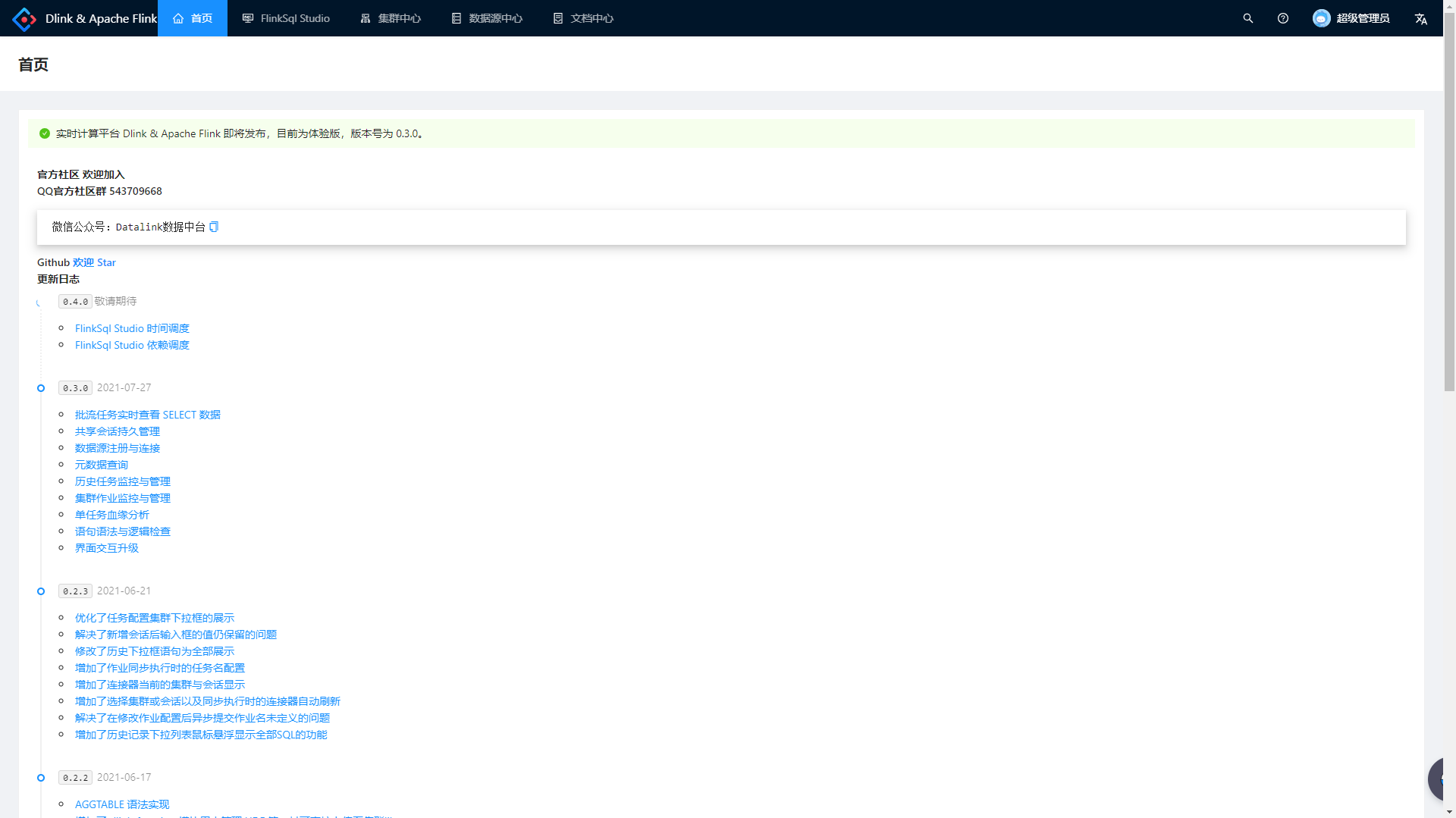Open 解决了新增会话后输入框的值仍保留的问题 link
This screenshot has width=1456, height=818.
tap(176, 635)
